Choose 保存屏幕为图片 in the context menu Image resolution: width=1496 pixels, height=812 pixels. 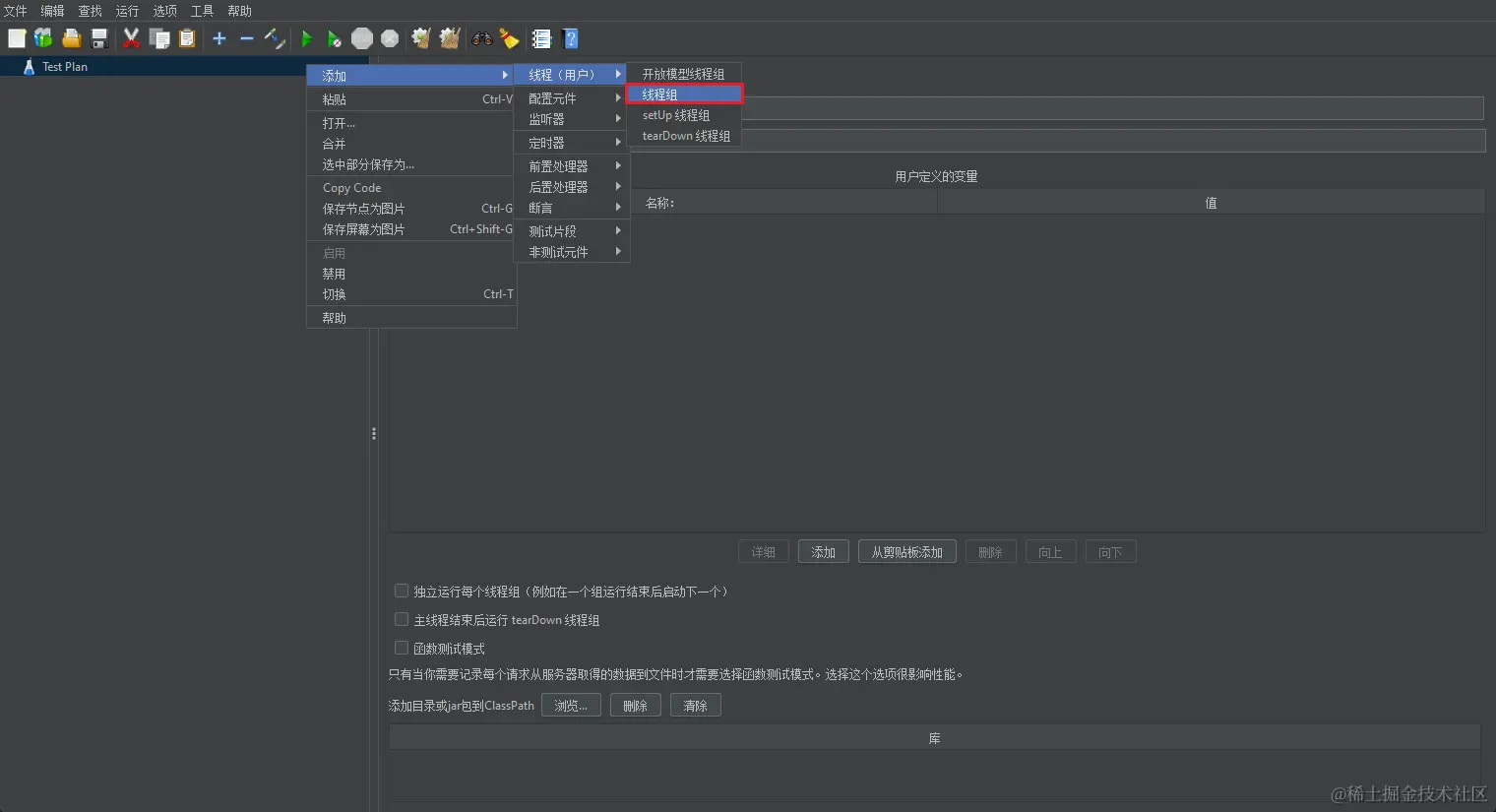coord(411,229)
